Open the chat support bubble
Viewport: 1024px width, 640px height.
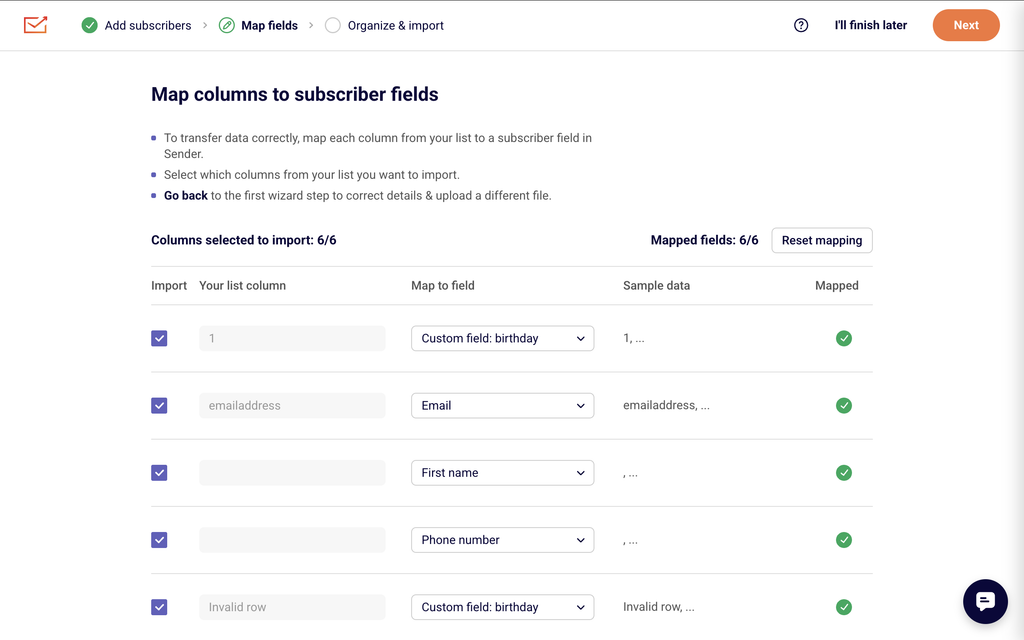[x=985, y=601]
